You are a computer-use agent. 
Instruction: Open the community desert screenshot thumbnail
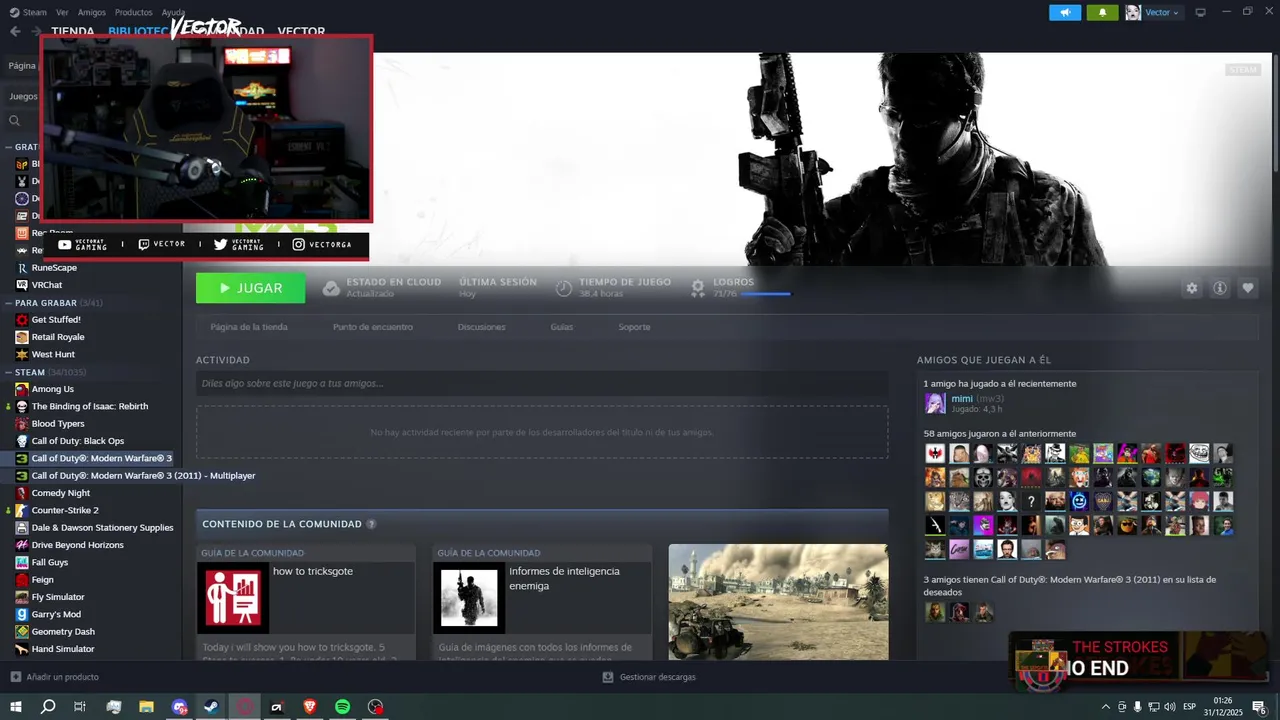point(778,602)
